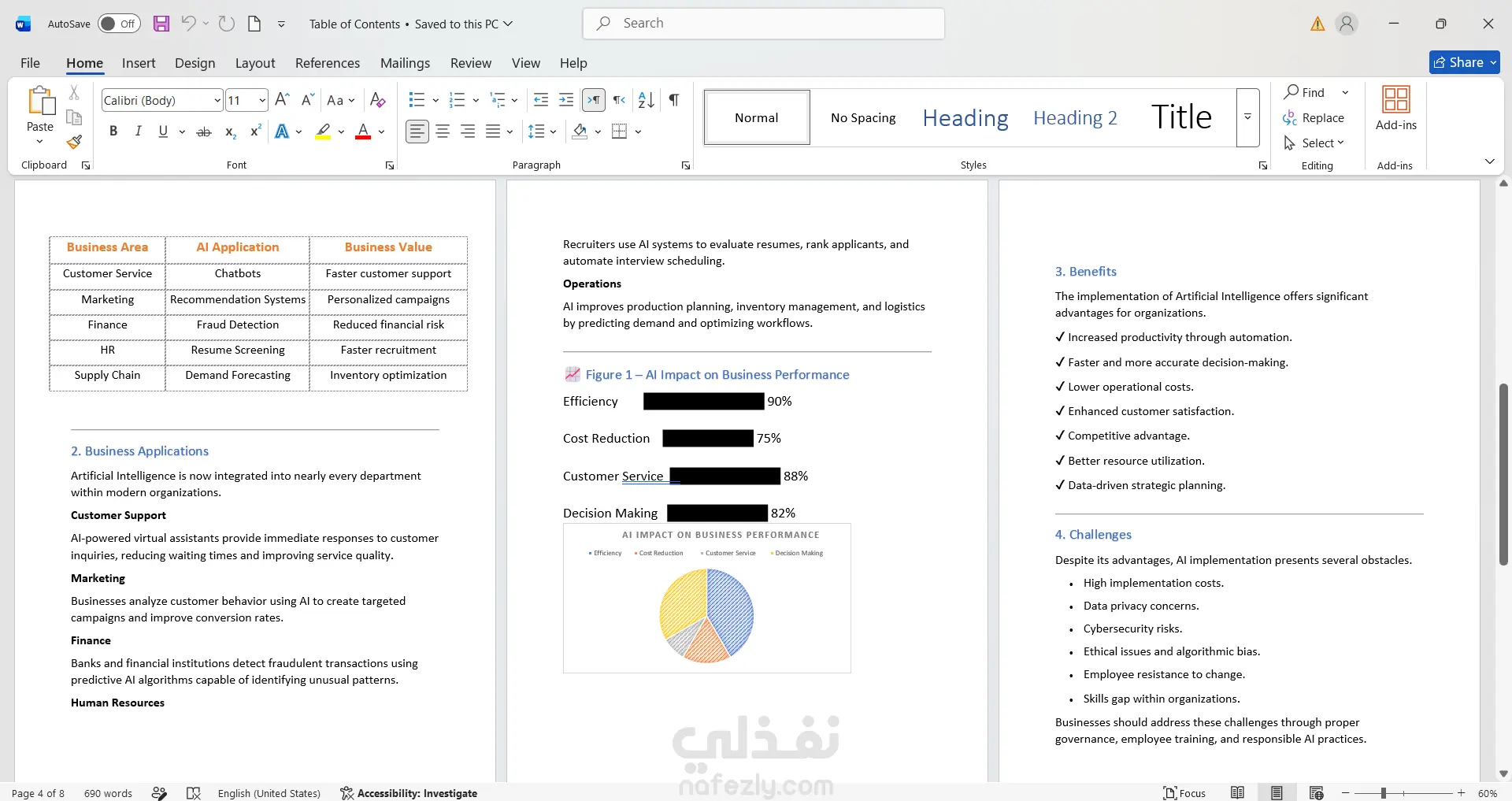Open the text highlight color button

[323, 132]
